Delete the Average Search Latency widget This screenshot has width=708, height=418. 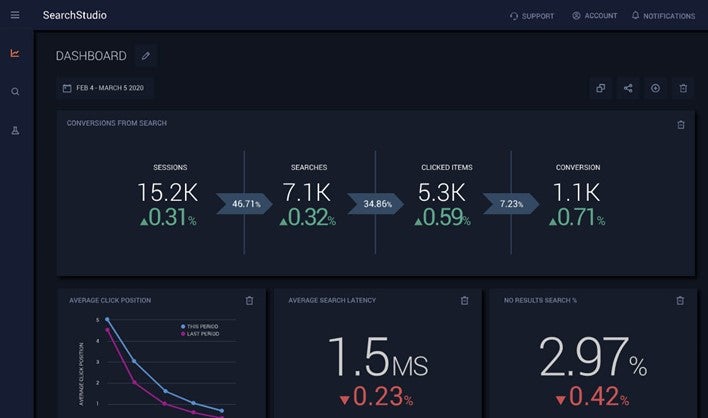point(464,300)
